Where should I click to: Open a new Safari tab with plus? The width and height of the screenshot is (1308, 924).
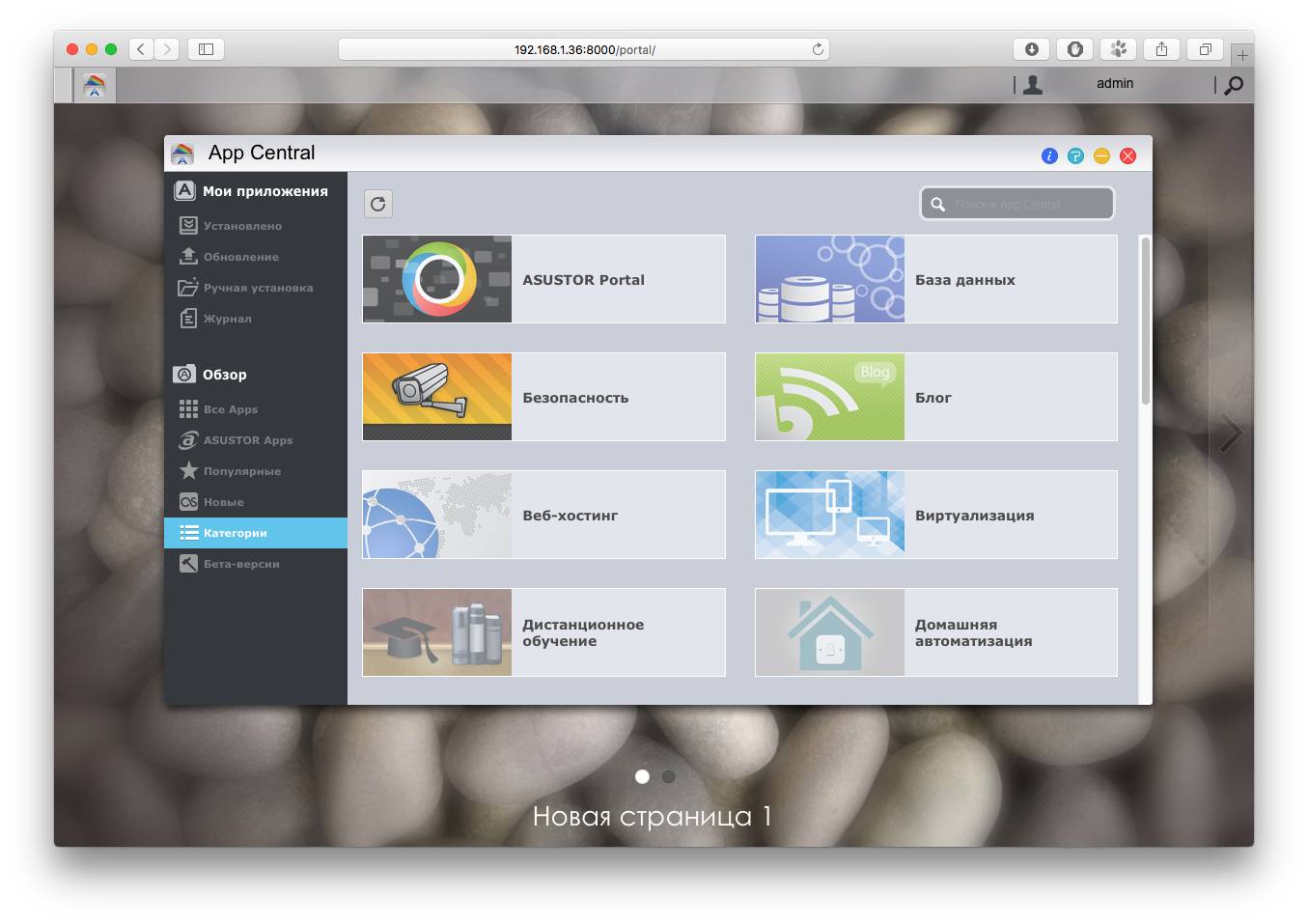1242,56
